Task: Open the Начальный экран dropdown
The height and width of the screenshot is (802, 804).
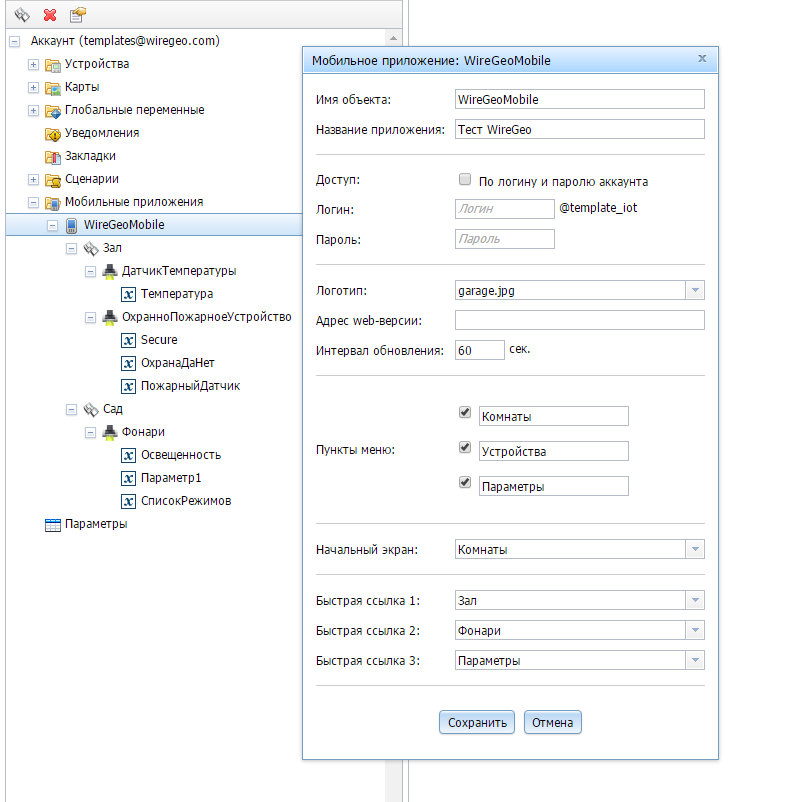Action: (695, 549)
